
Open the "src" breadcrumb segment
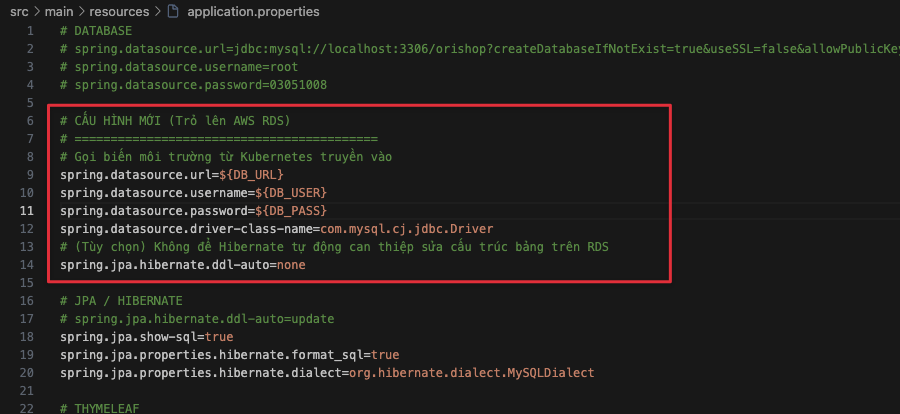pos(20,10)
